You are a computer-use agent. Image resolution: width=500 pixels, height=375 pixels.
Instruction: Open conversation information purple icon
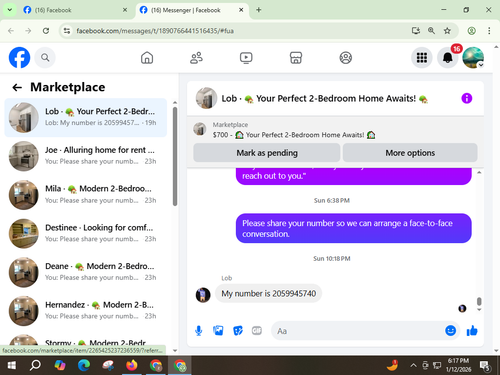pyautogui.click(x=467, y=98)
